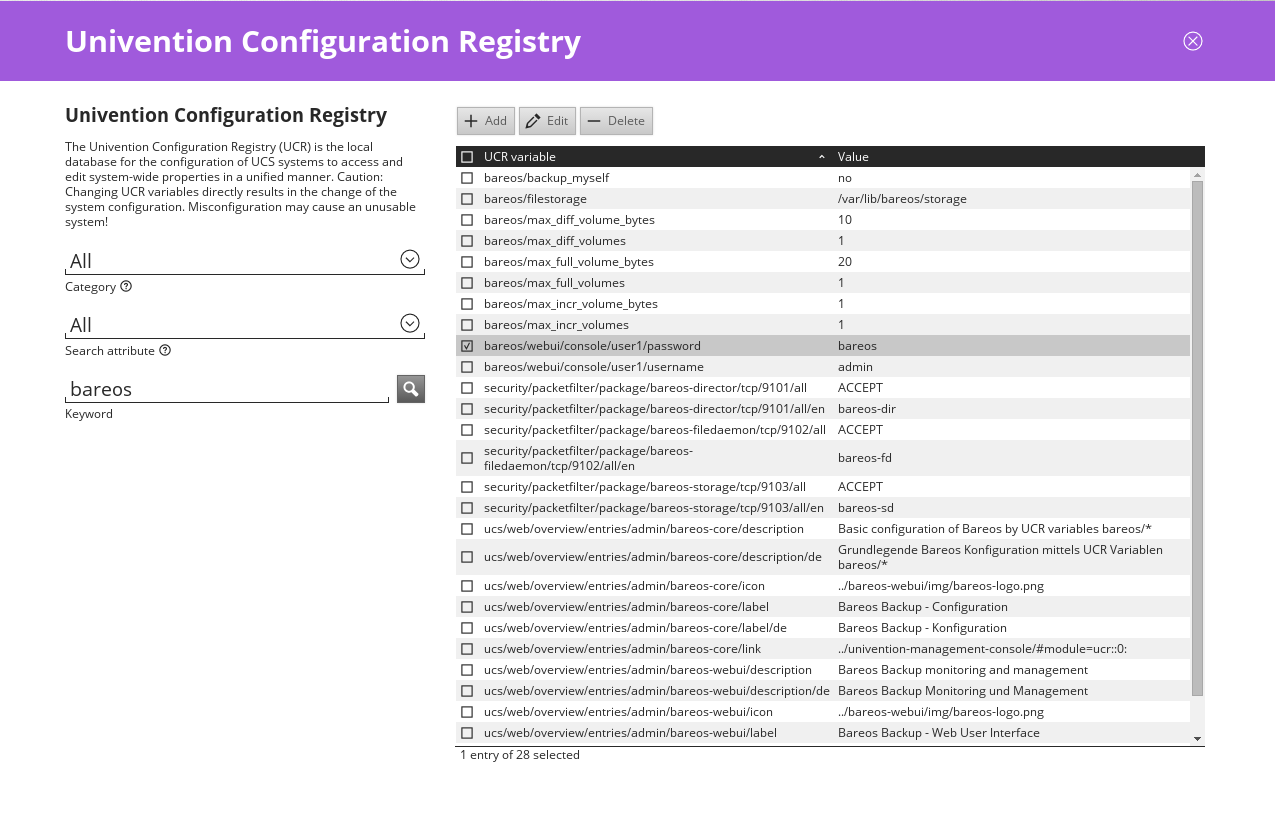This screenshot has height=817, width=1275.
Task: Open the Category dropdown
Action: tap(409, 259)
